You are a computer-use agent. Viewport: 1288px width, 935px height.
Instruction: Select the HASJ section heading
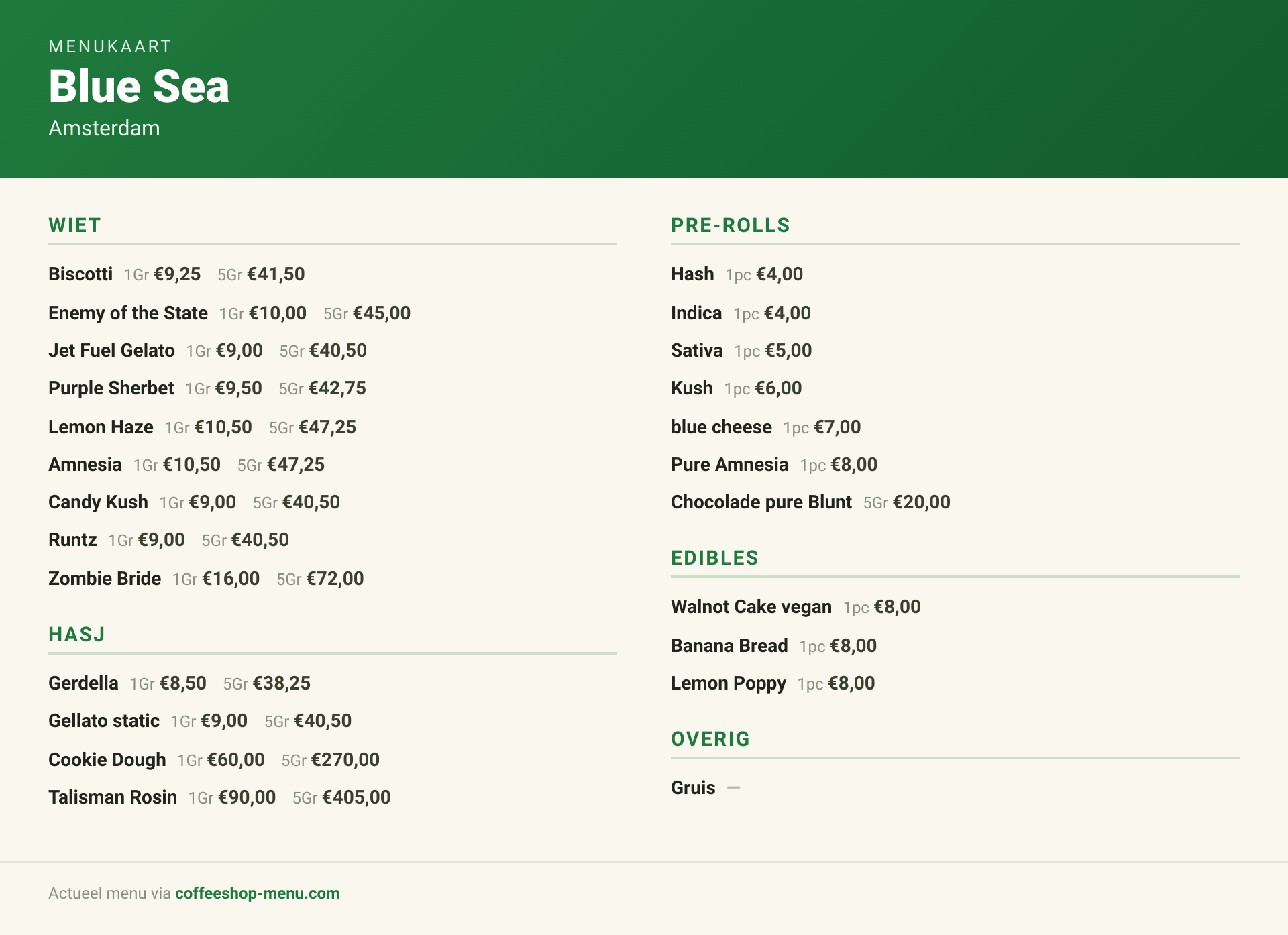point(76,635)
